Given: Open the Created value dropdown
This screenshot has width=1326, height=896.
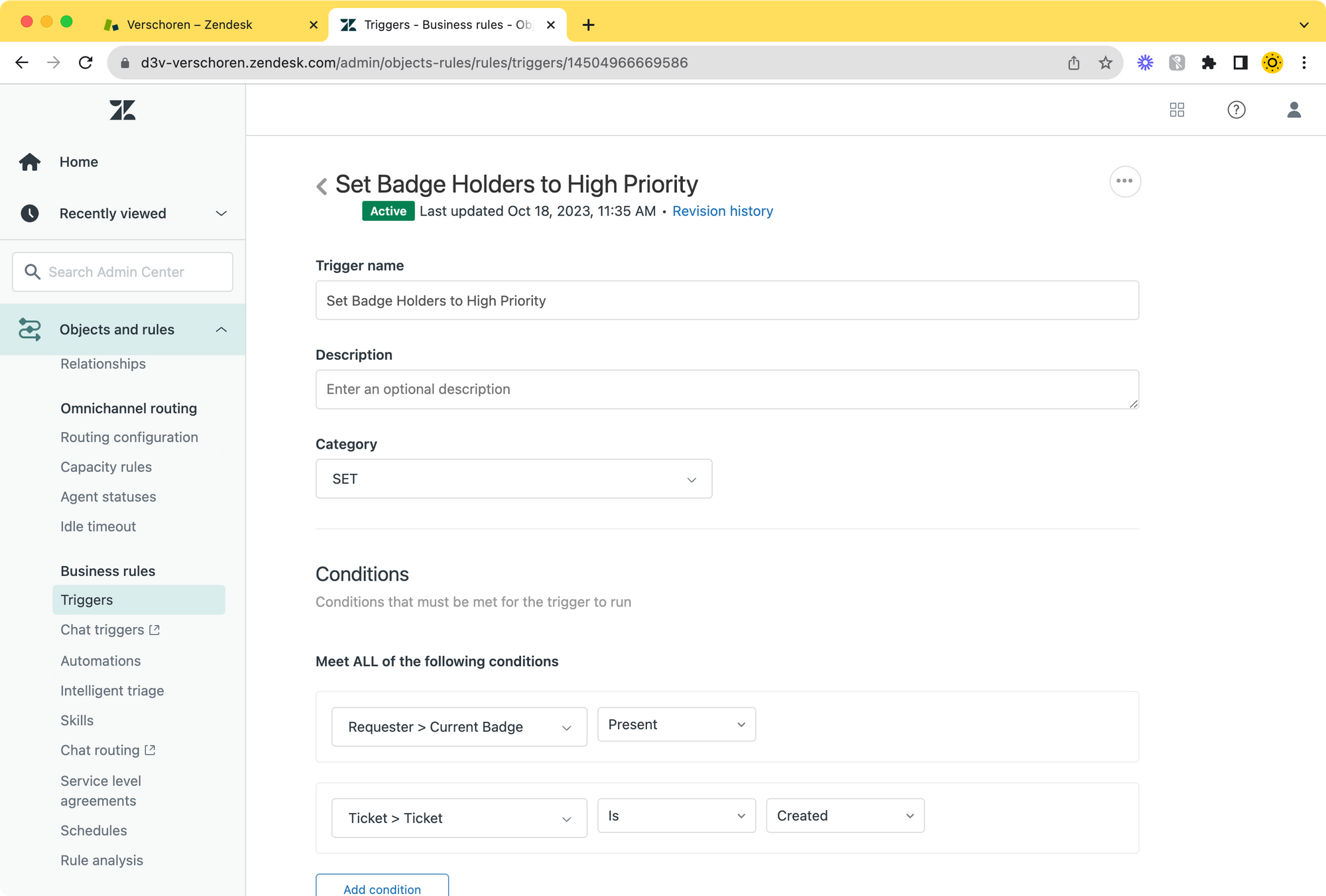Looking at the screenshot, I should pyautogui.click(x=845, y=816).
